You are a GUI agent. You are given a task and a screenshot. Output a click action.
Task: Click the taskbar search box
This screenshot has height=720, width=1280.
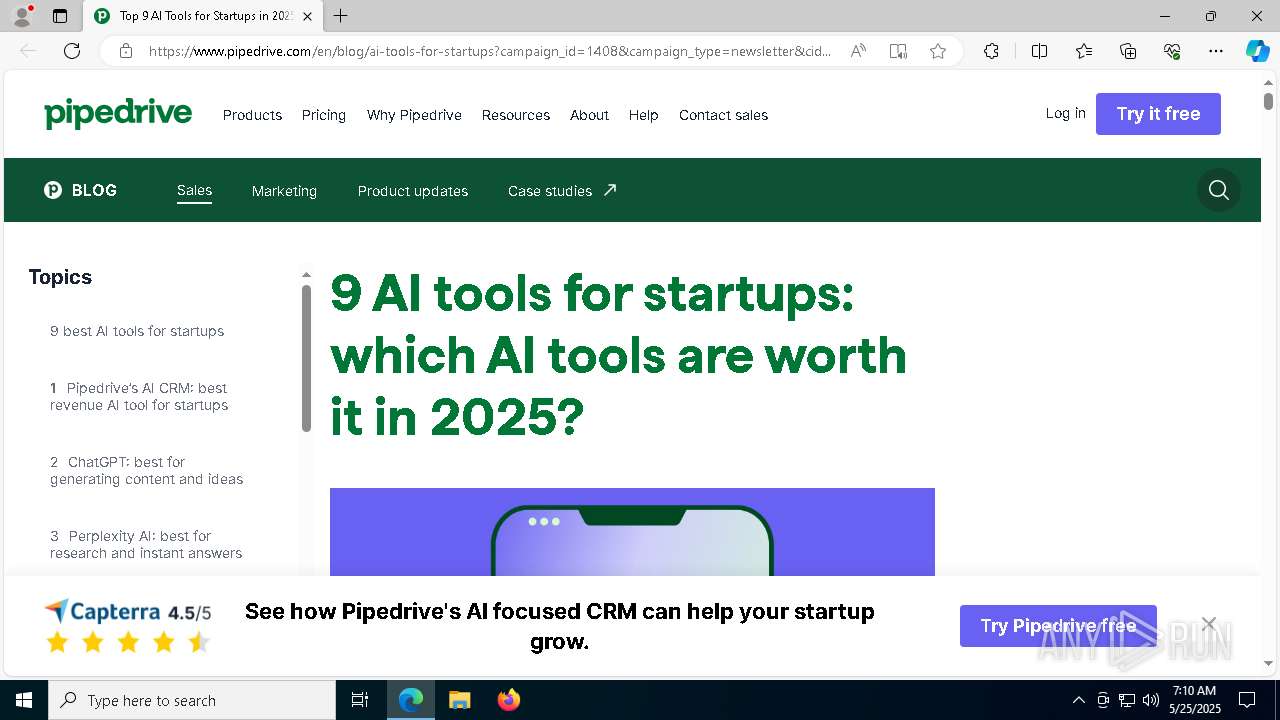(x=192, y=700)
